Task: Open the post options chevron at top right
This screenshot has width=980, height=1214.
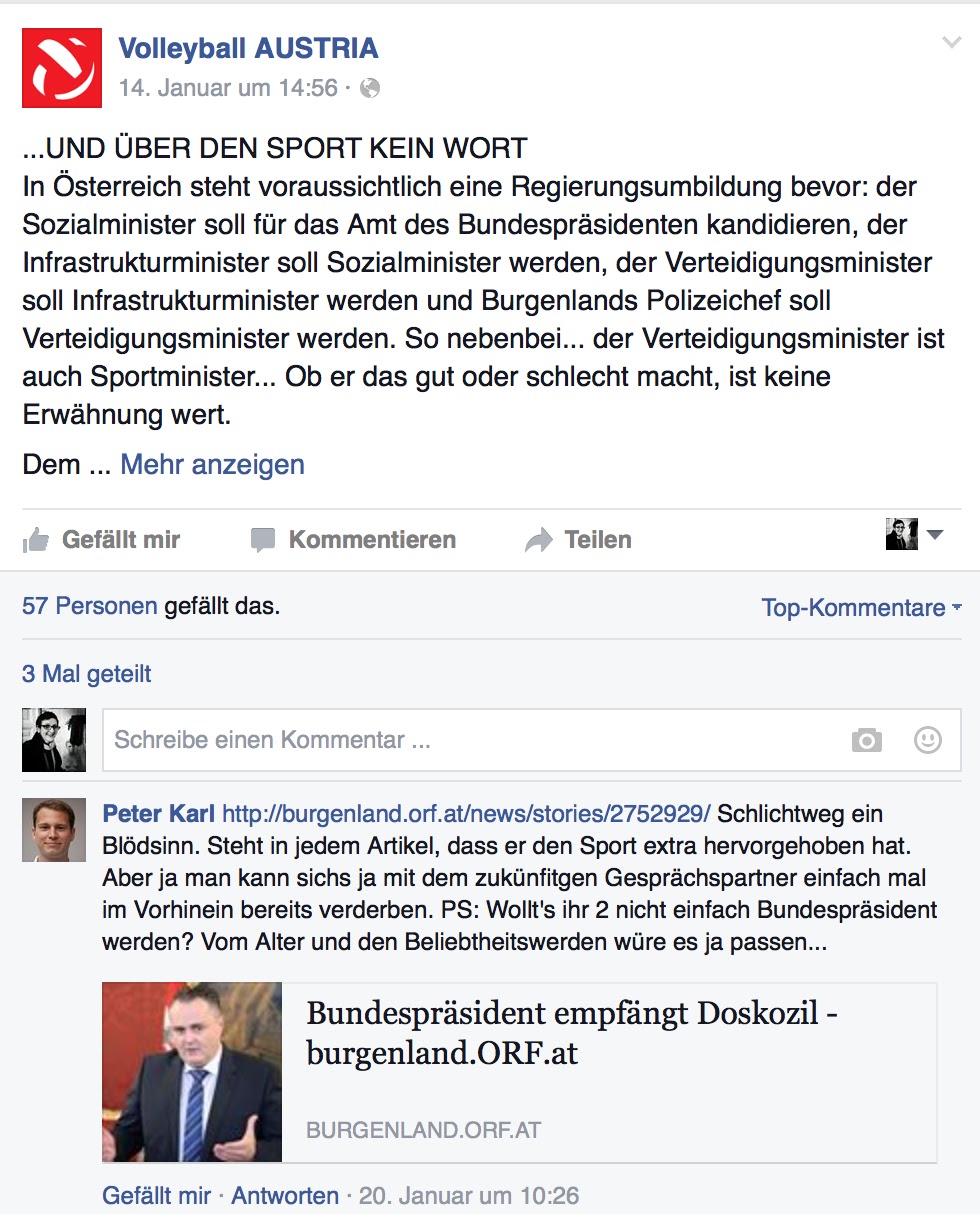Action: coord(951,42)
